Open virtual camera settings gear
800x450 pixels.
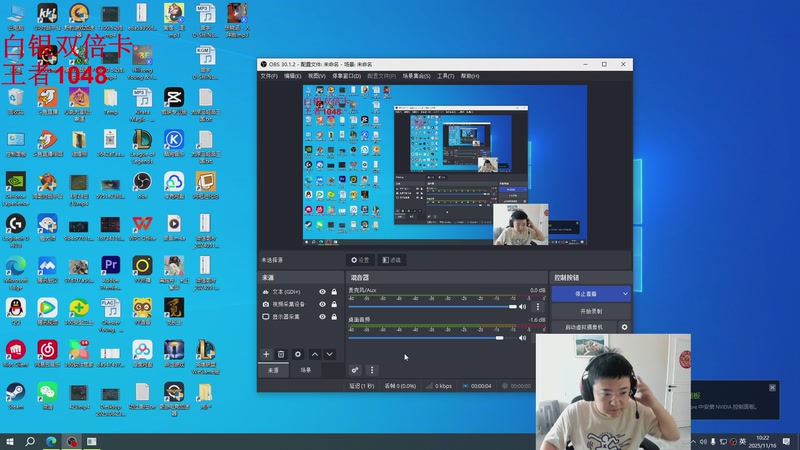click(624, 327)
